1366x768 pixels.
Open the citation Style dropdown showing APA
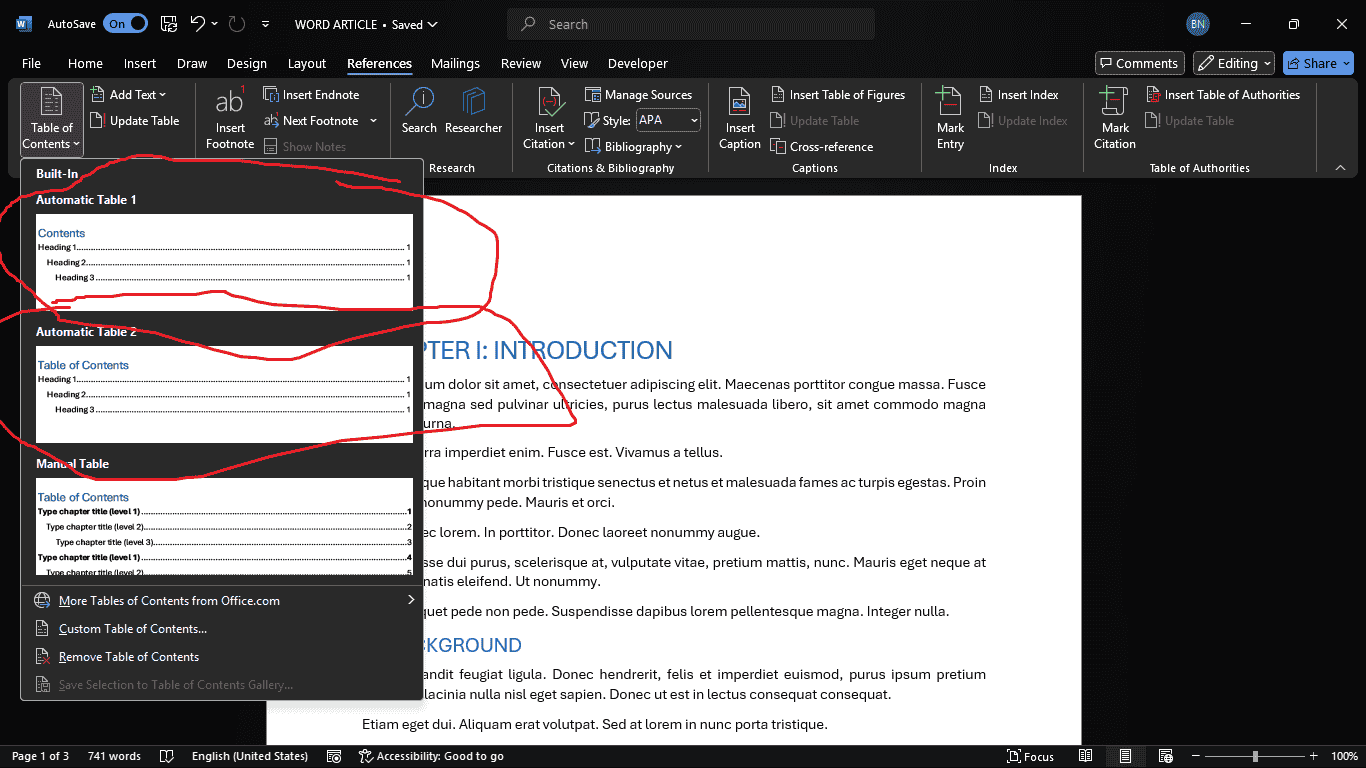click(x=668, y=121)
